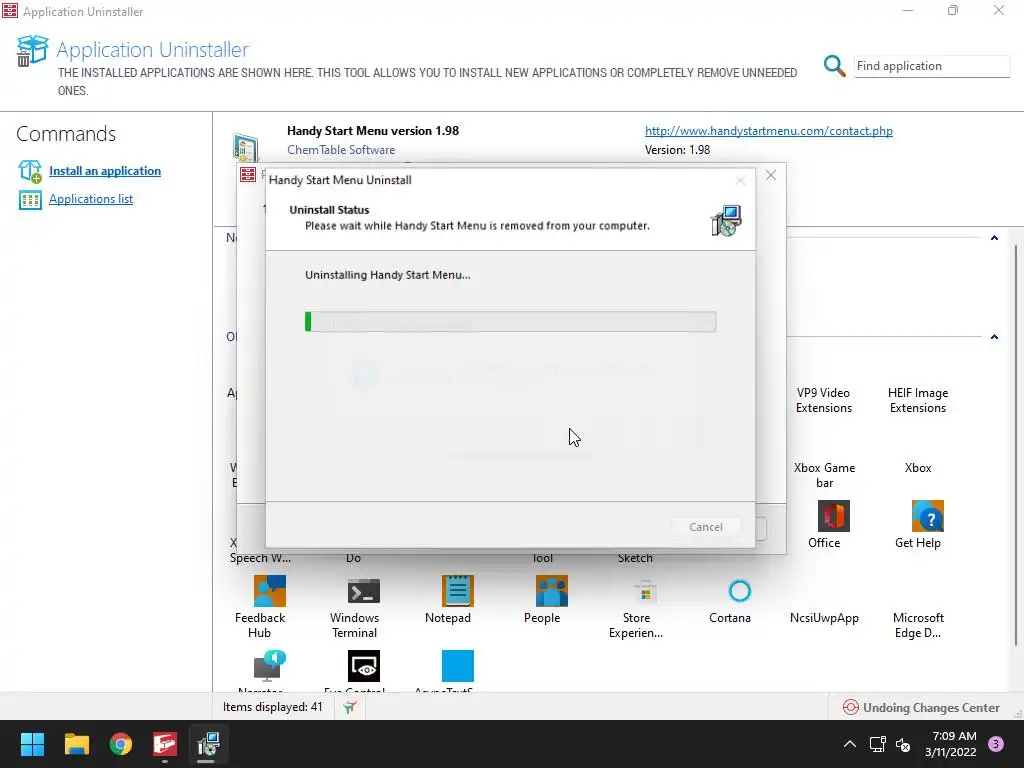Click the vertical scrollbar of app list
Viewport: 1024px width, 768px height.
[1016, 444]
